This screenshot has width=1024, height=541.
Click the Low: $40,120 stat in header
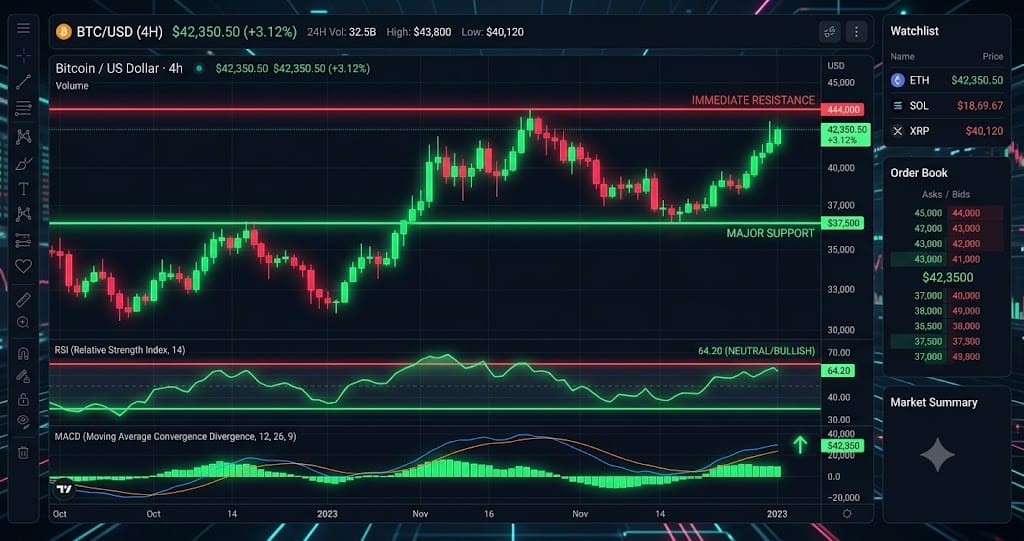pyautogui.click(x=492, y=31)
